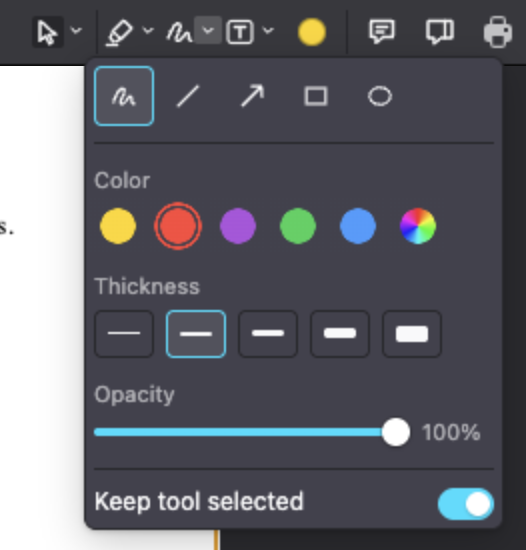Viewport: 526px width, 550px height.
Task: Pick the blue color swatch
Action: click(x=358, y=226)
